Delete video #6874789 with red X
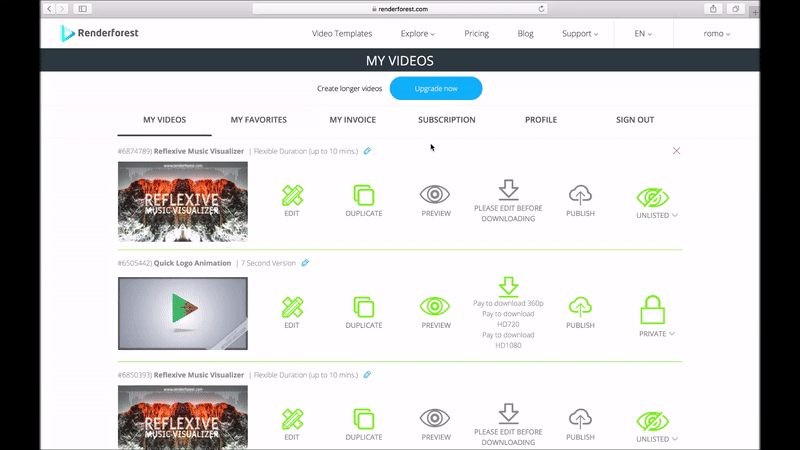This screenshot has height=450, width=800. click(676, 151)
